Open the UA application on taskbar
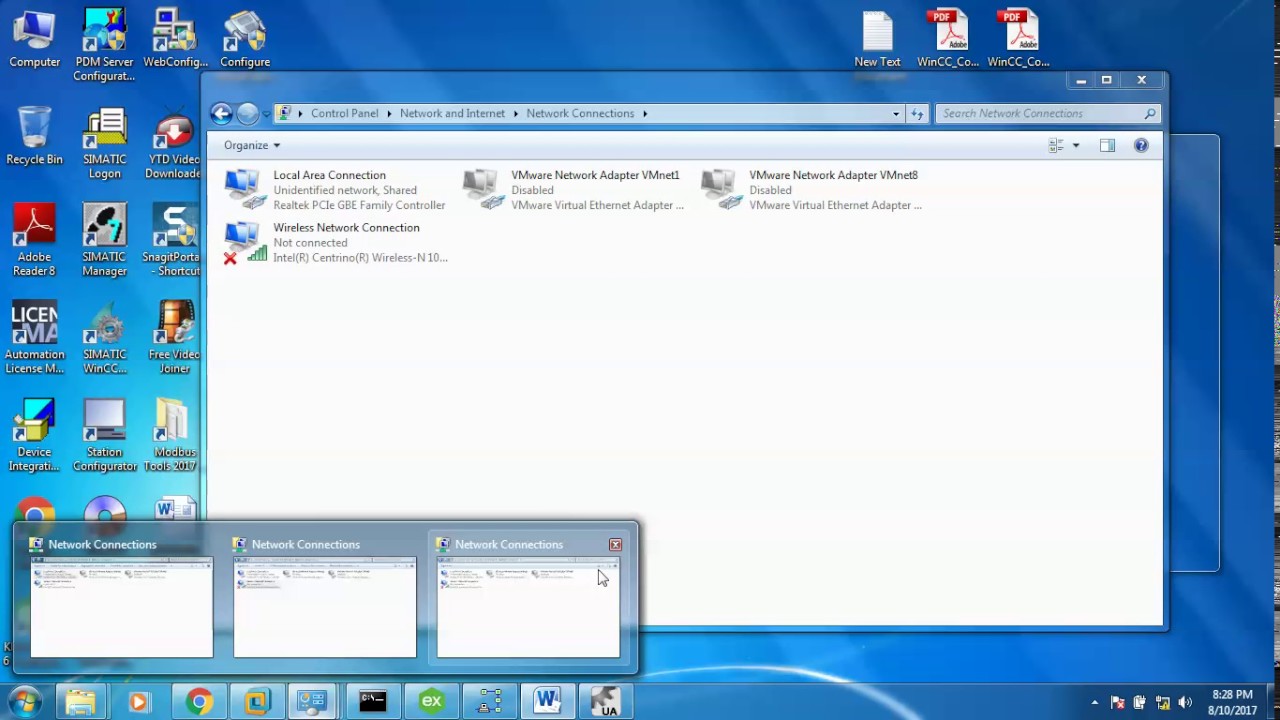The image size is (1280, 720). tap(605, 702)
